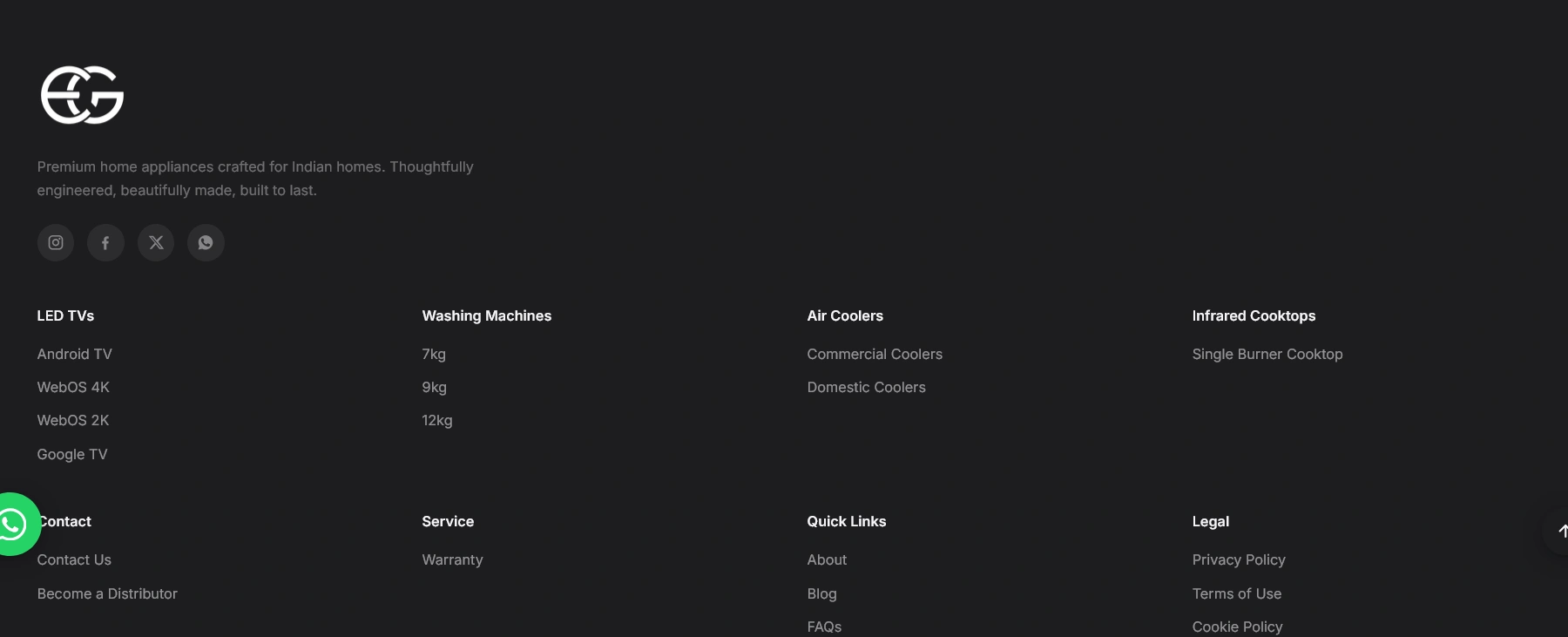1568x637 pixels.
Task: Open the 9kg washing machines link
Action: tap(435, 387)
